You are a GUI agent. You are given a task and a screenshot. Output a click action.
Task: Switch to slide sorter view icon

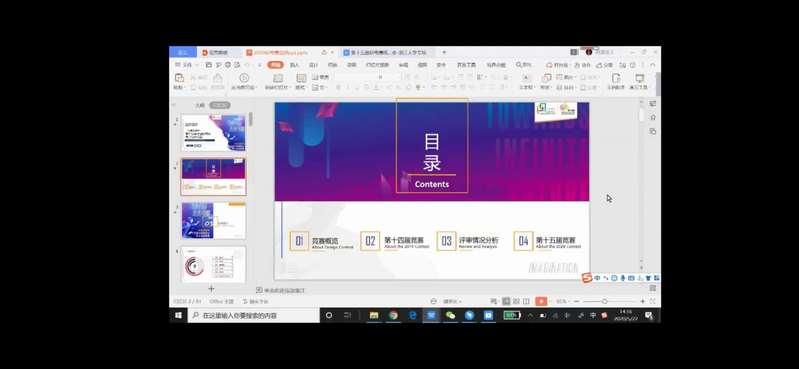(x=516, y=301)
